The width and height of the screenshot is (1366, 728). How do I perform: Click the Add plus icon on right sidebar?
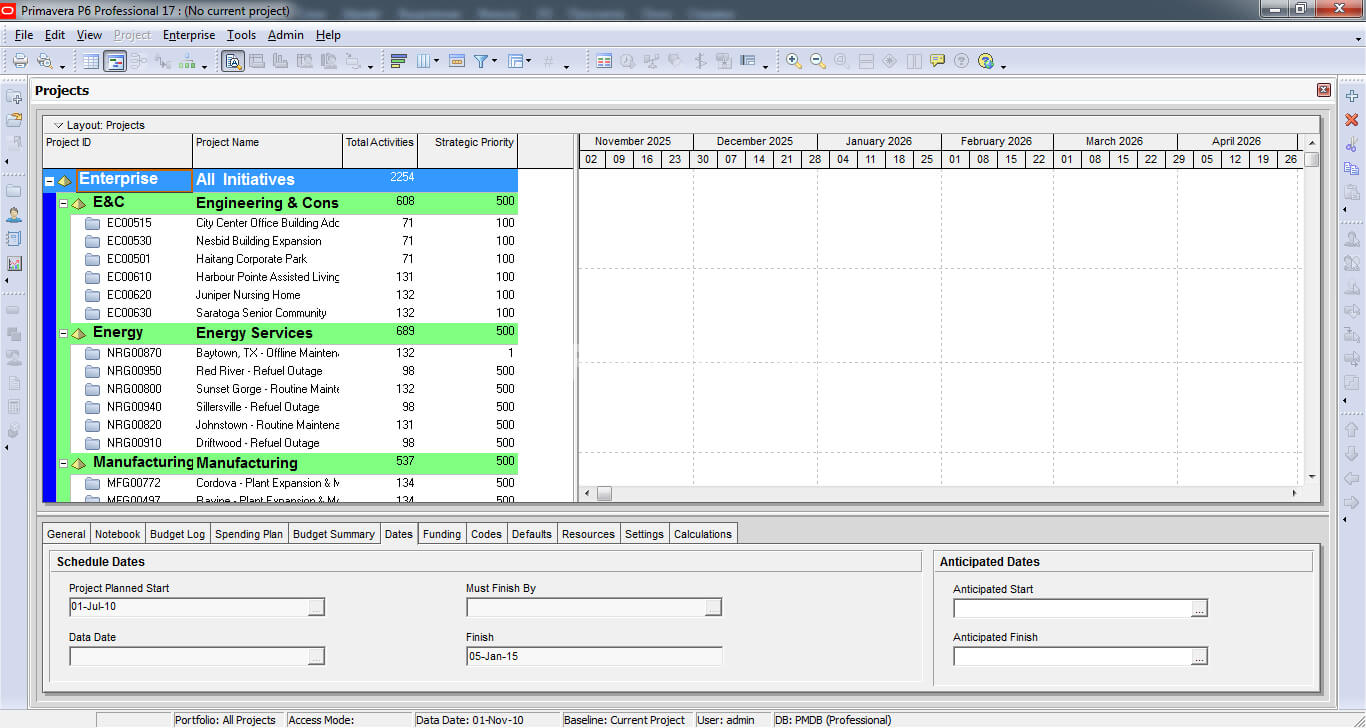coord(1352,96)
